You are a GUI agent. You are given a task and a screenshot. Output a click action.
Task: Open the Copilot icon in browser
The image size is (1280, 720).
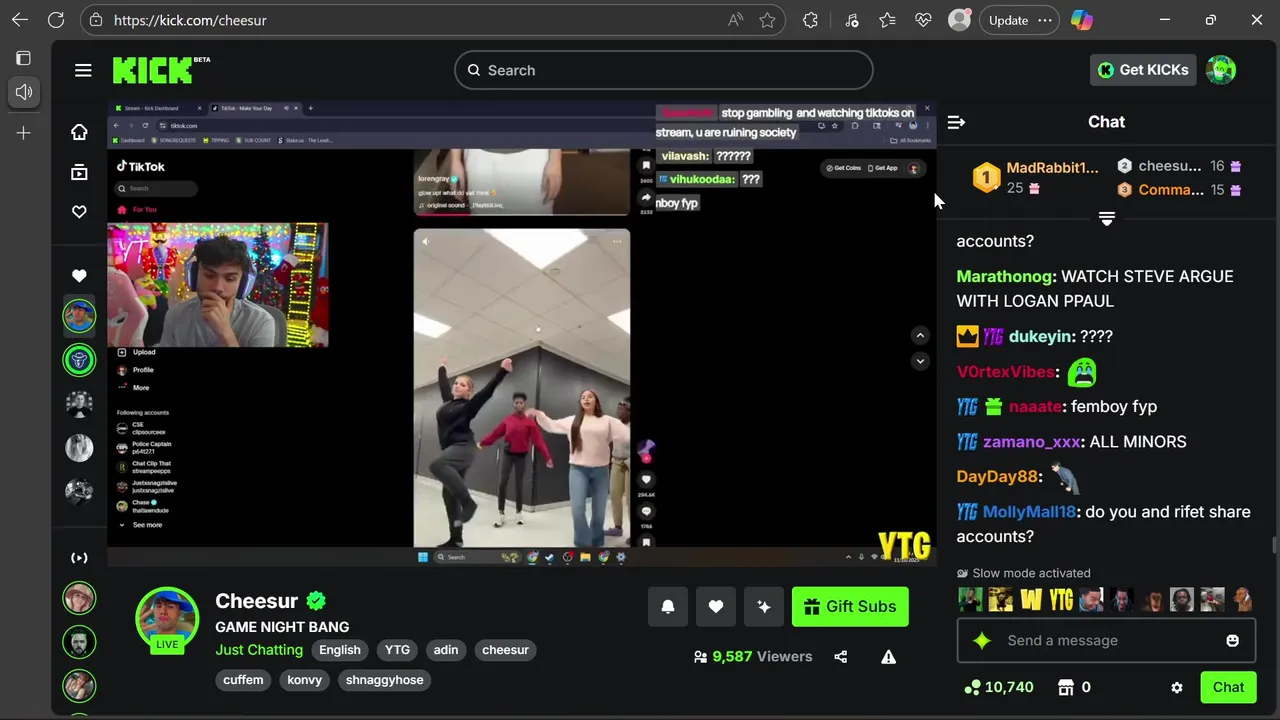point(1082,20)
